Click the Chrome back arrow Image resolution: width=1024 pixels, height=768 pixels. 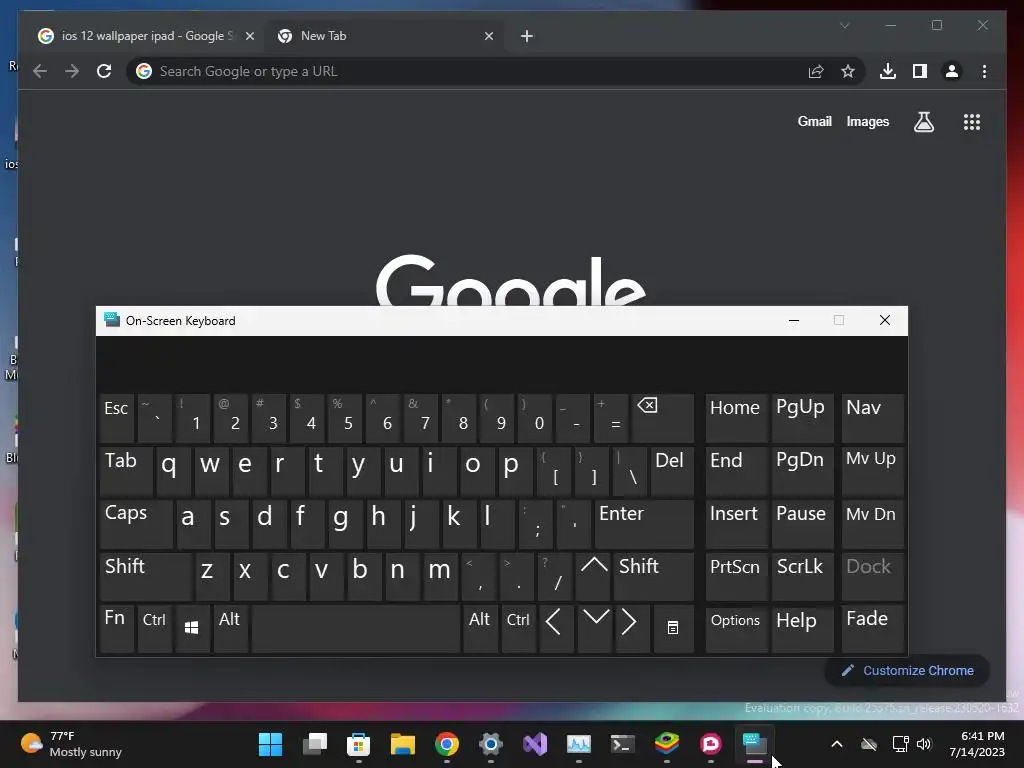(40, 71)
